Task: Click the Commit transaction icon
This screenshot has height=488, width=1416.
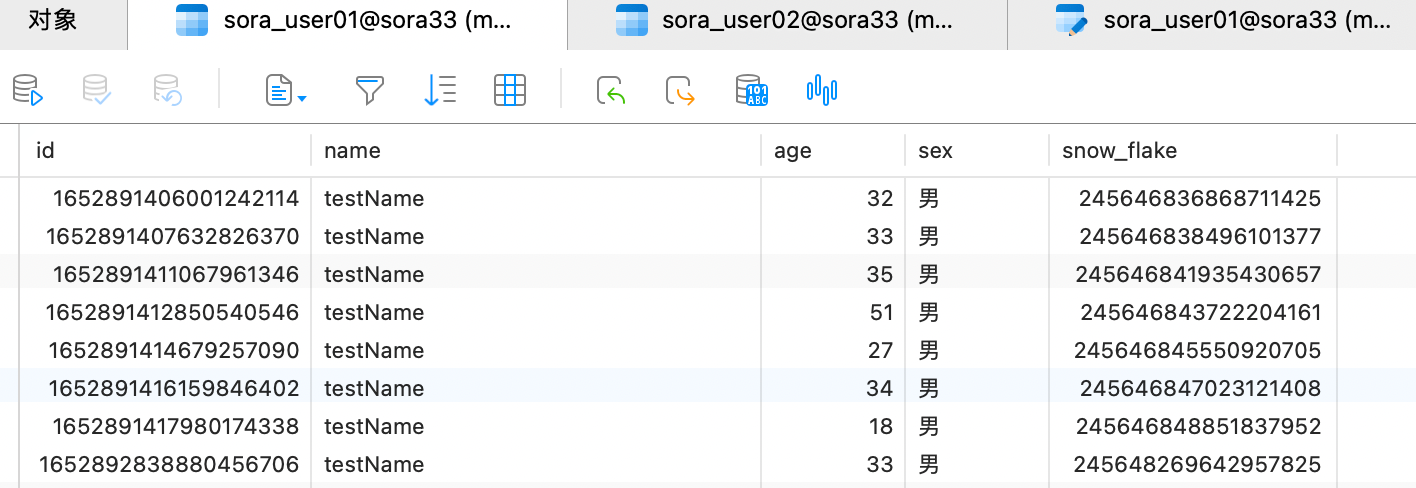Action: [97, 91]
